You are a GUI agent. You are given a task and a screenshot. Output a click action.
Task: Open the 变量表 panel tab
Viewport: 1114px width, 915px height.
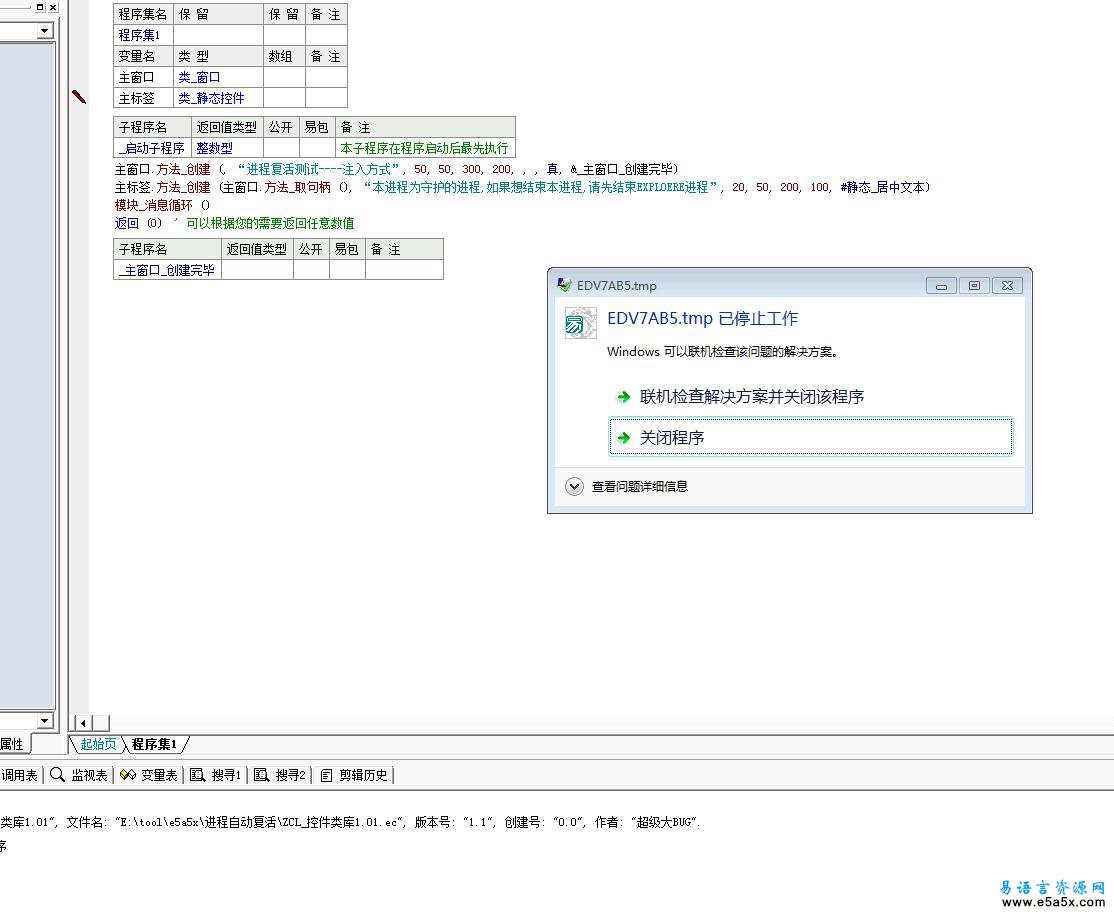point(148,775)
